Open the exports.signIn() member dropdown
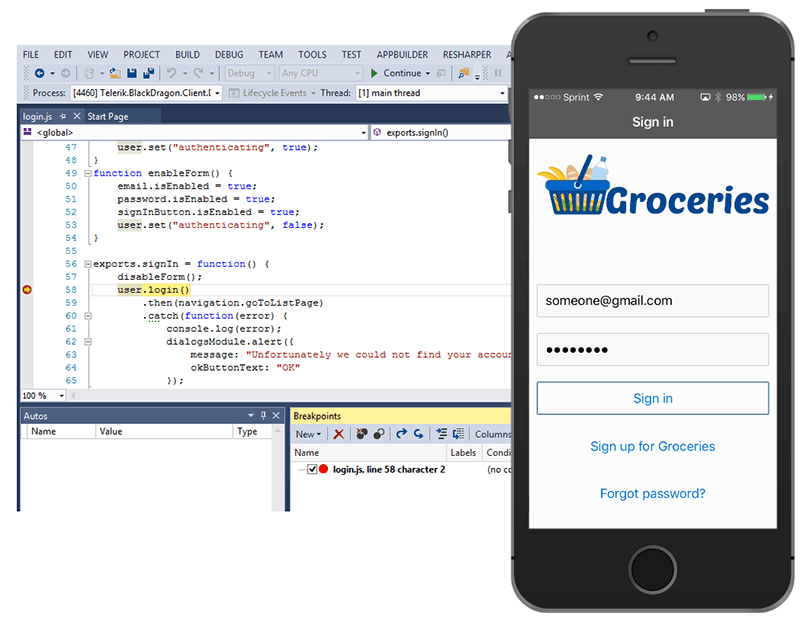 pos(442,133)
